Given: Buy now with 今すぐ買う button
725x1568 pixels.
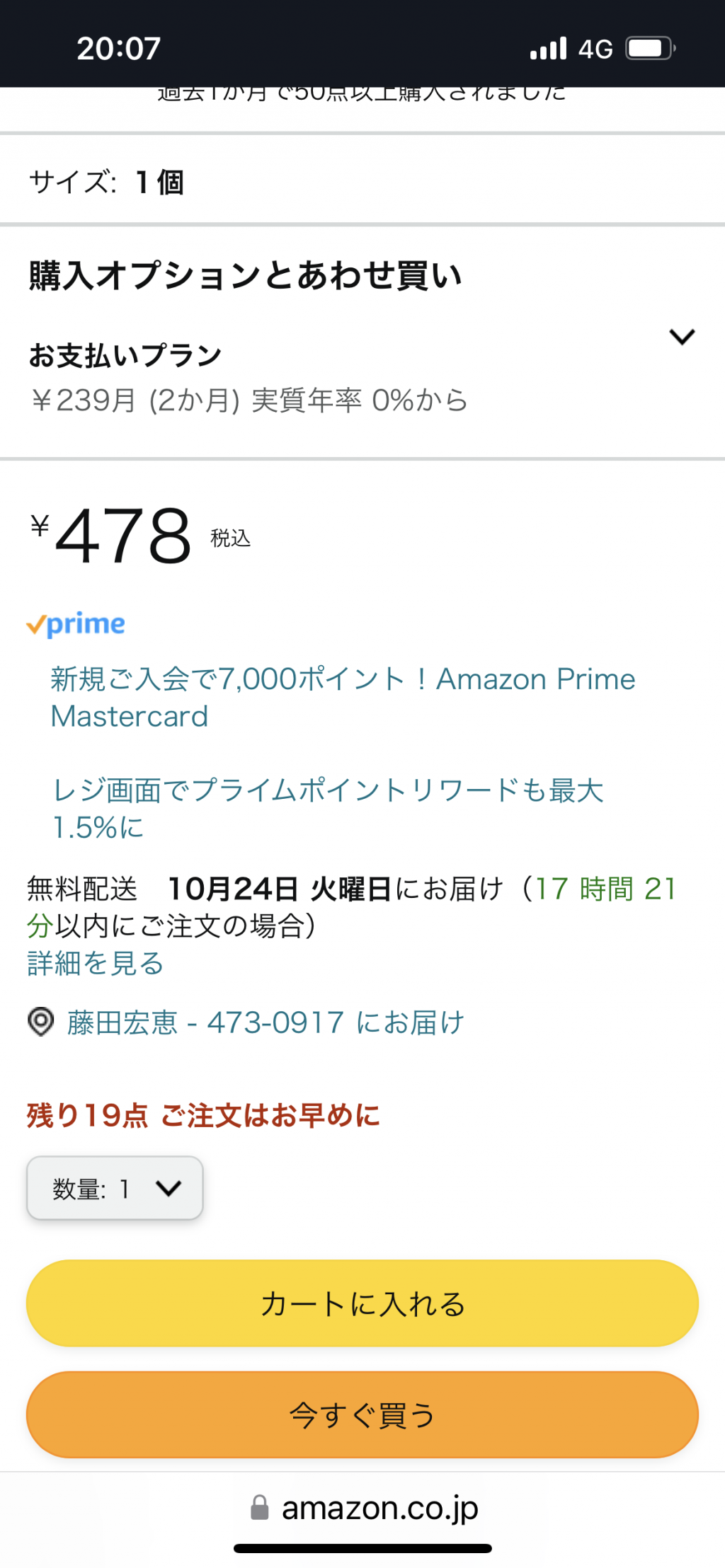Looking at the screenshot, I should [x=362, y=1414].
